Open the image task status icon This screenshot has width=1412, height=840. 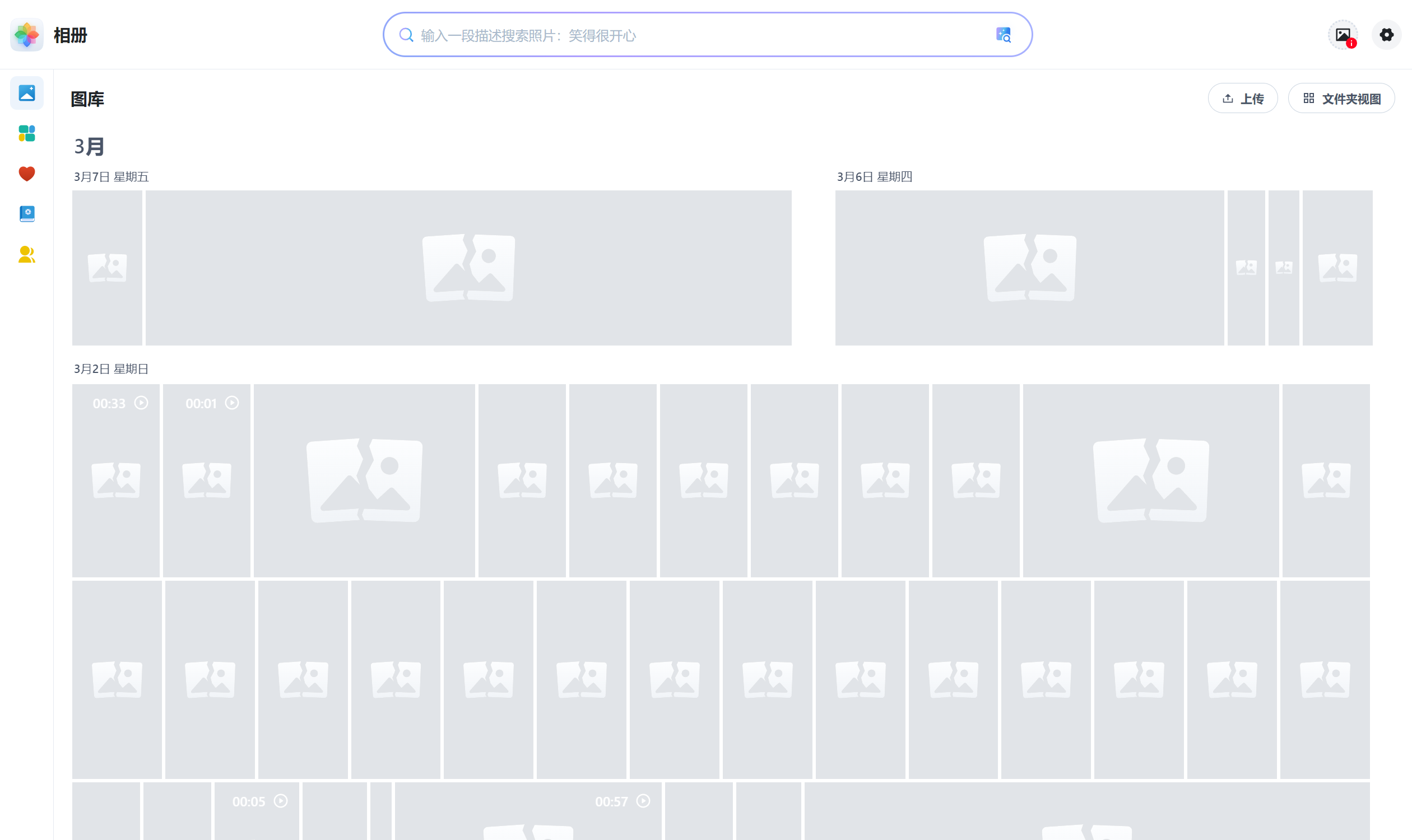tap(1343, 35)
